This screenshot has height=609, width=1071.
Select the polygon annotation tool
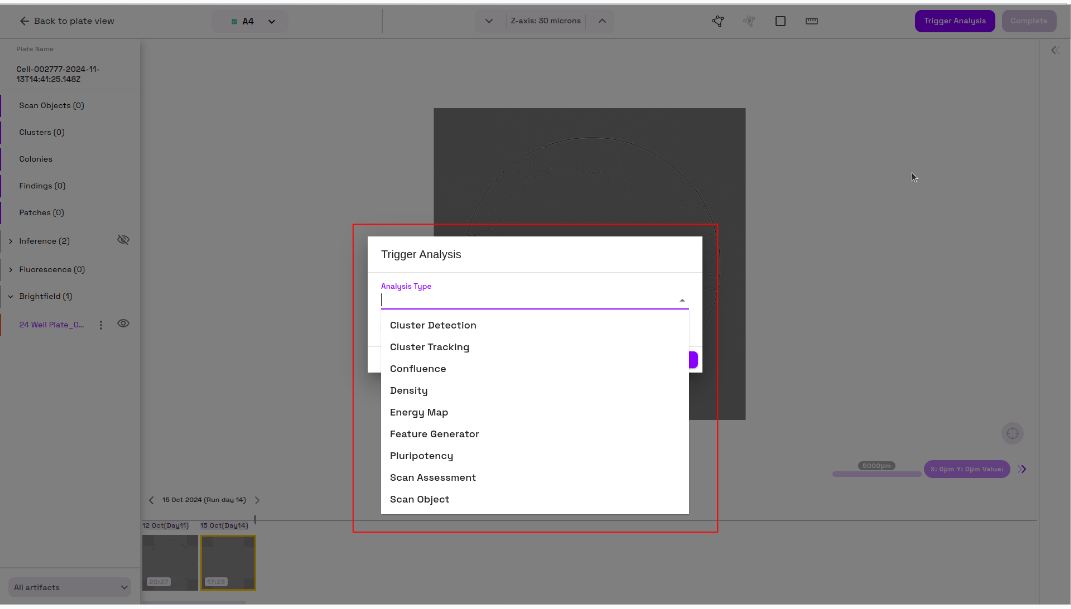[717, 20]
